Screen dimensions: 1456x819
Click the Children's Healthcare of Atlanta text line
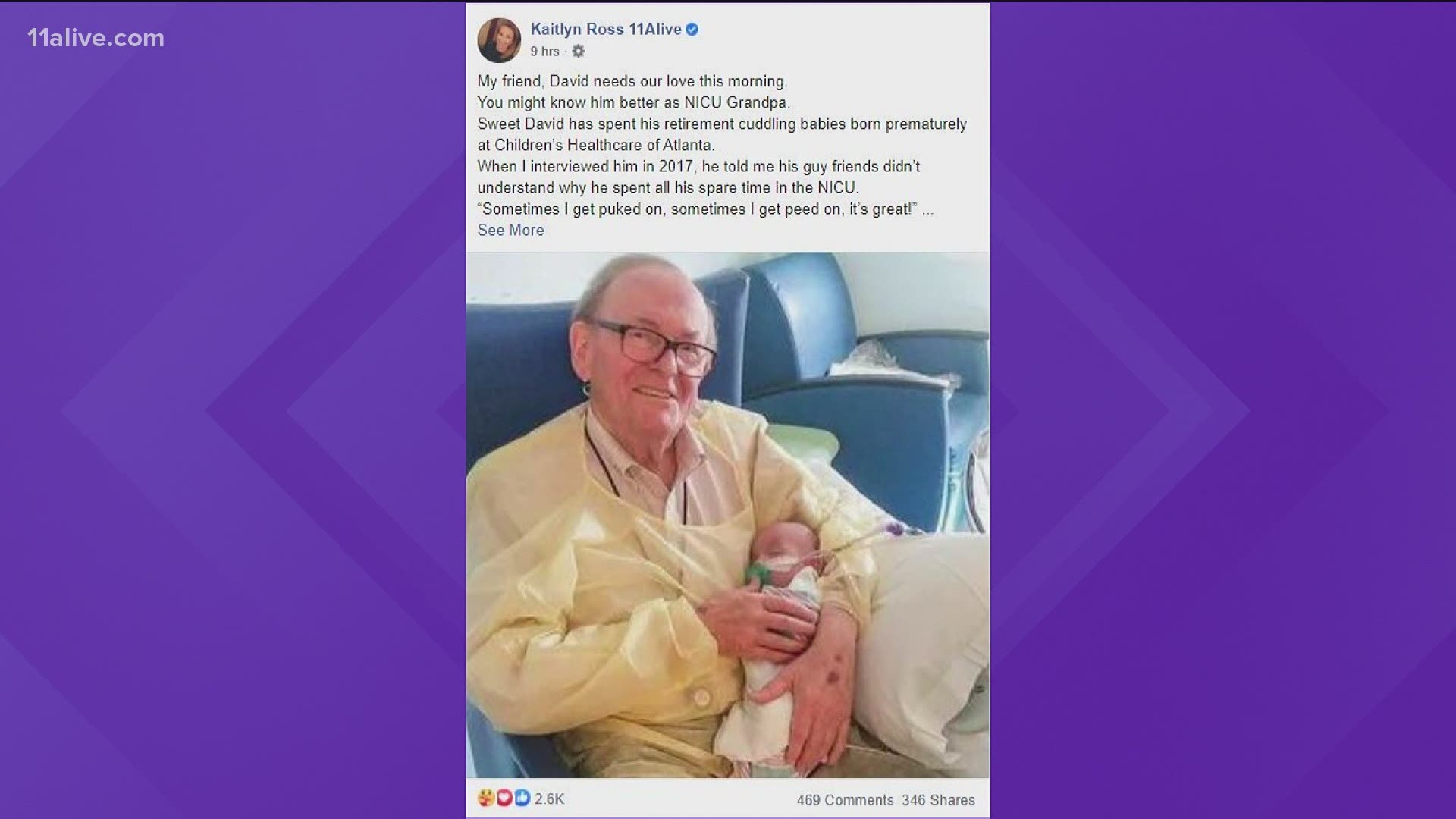596,145
